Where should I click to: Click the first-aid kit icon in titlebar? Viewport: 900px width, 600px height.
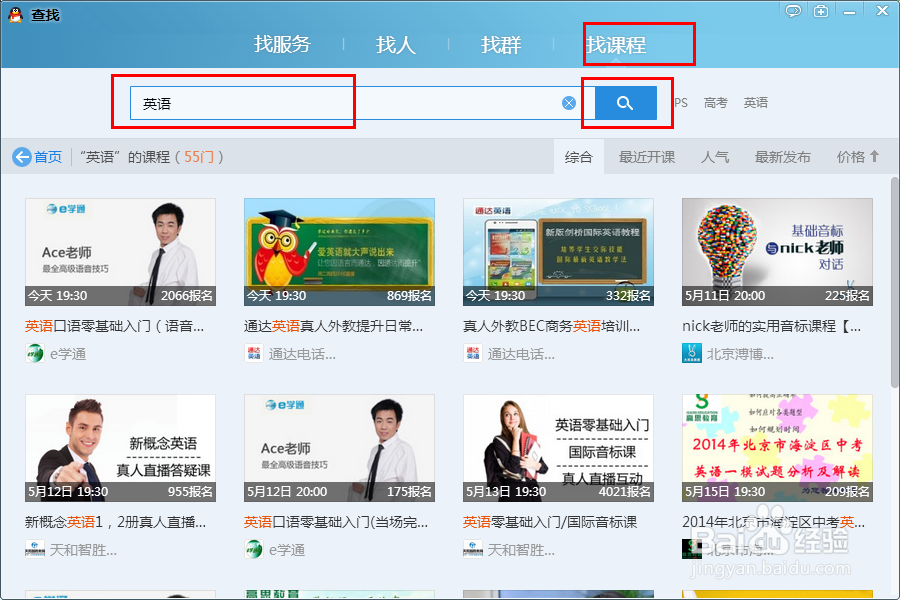[822, 10]
